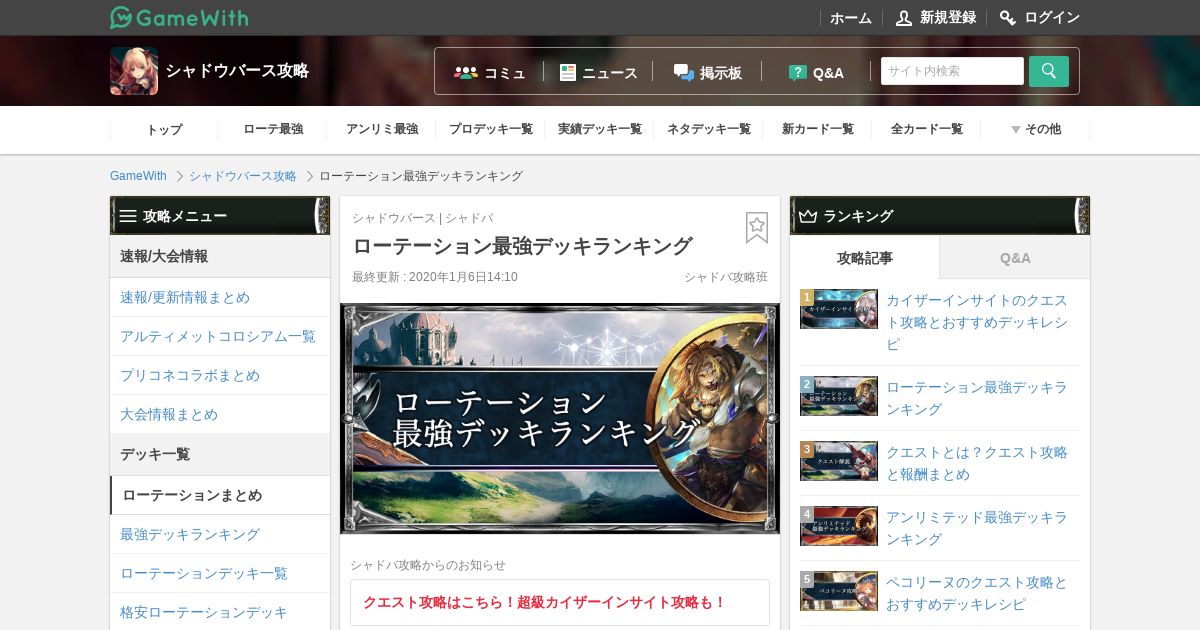Click the ニュース news icon

click(568, 72)
